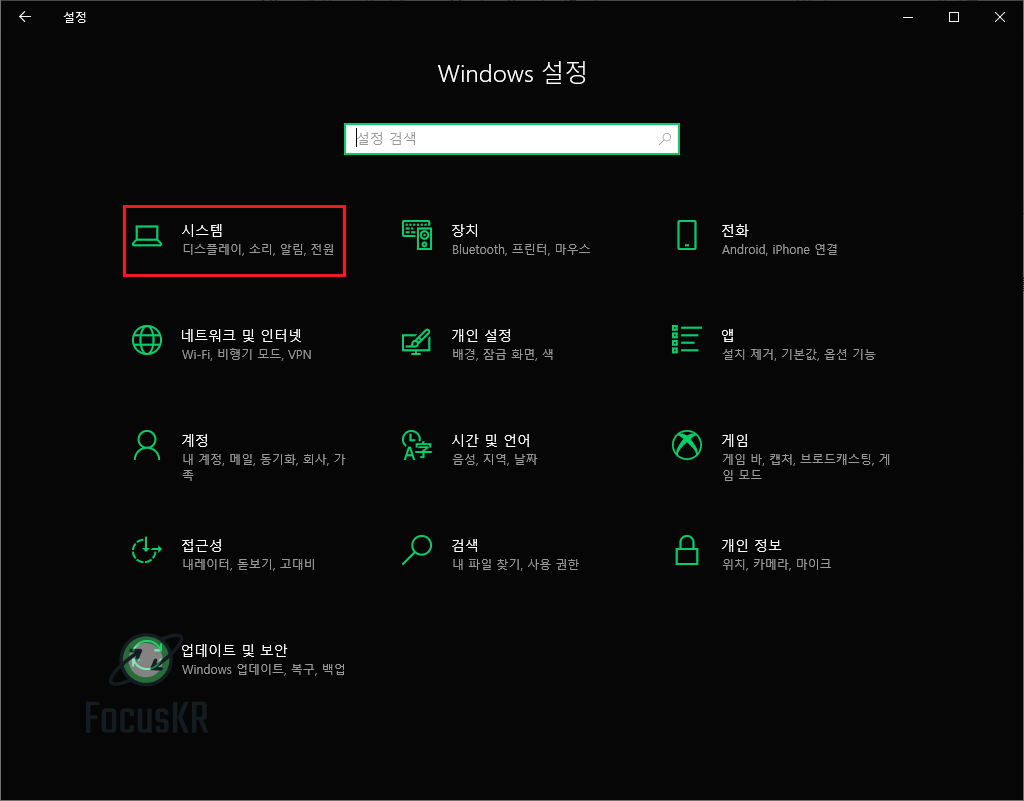Click the Time & Language (시간 및 언어) icon
The width and height of the screenshot is (1024, 801).
(x=417, y=445)
